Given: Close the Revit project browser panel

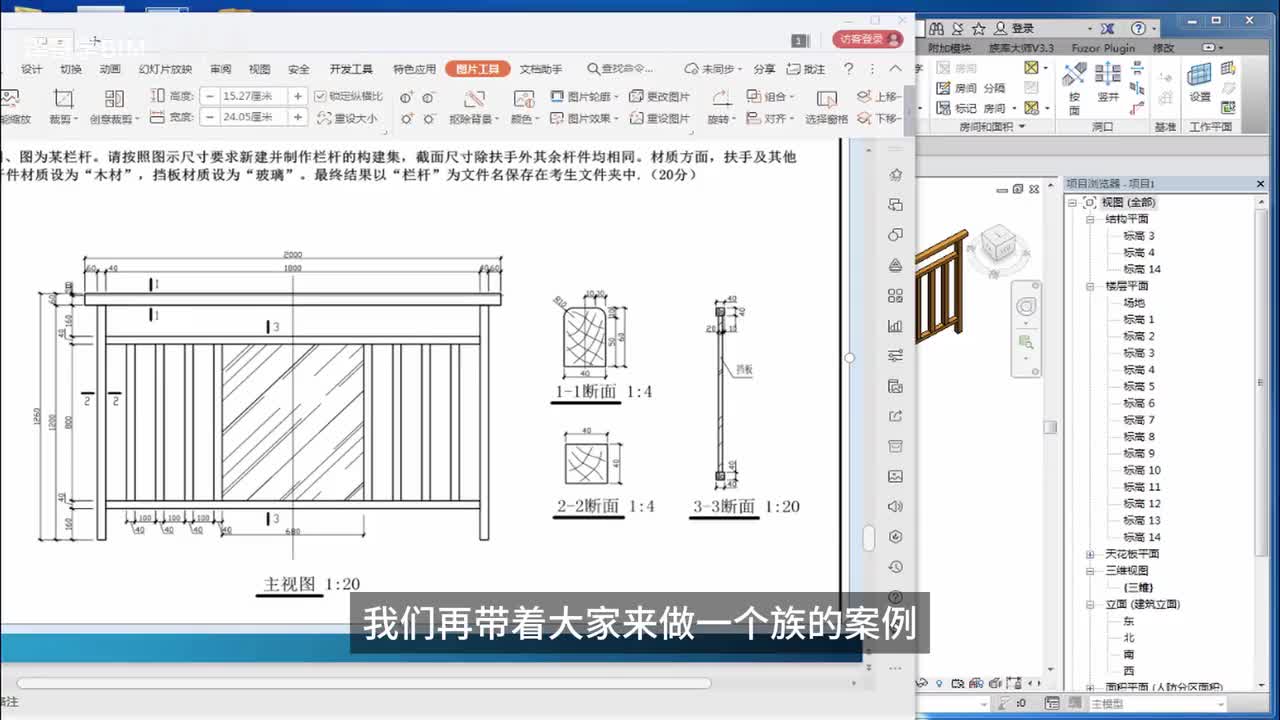Looking at the screenshot, I should coord(1260,184).
